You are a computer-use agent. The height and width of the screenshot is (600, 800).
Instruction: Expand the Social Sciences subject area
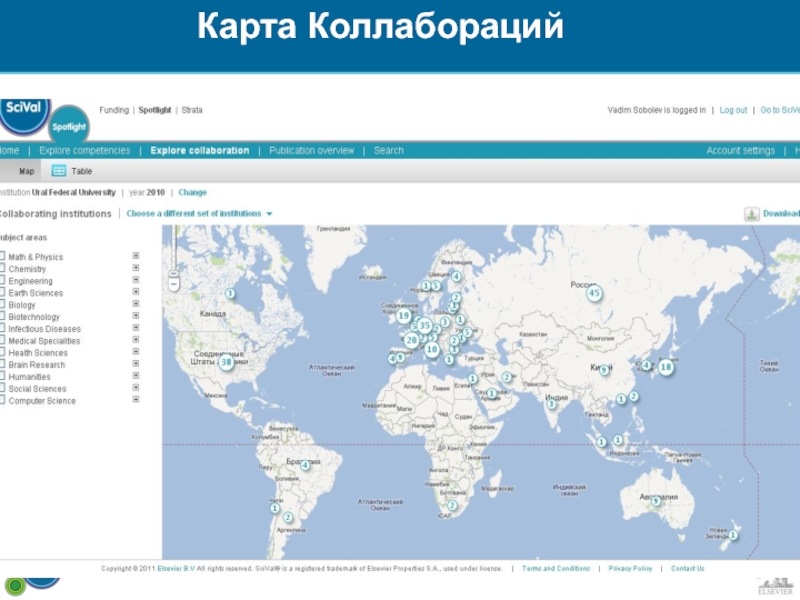click(136, 388)
